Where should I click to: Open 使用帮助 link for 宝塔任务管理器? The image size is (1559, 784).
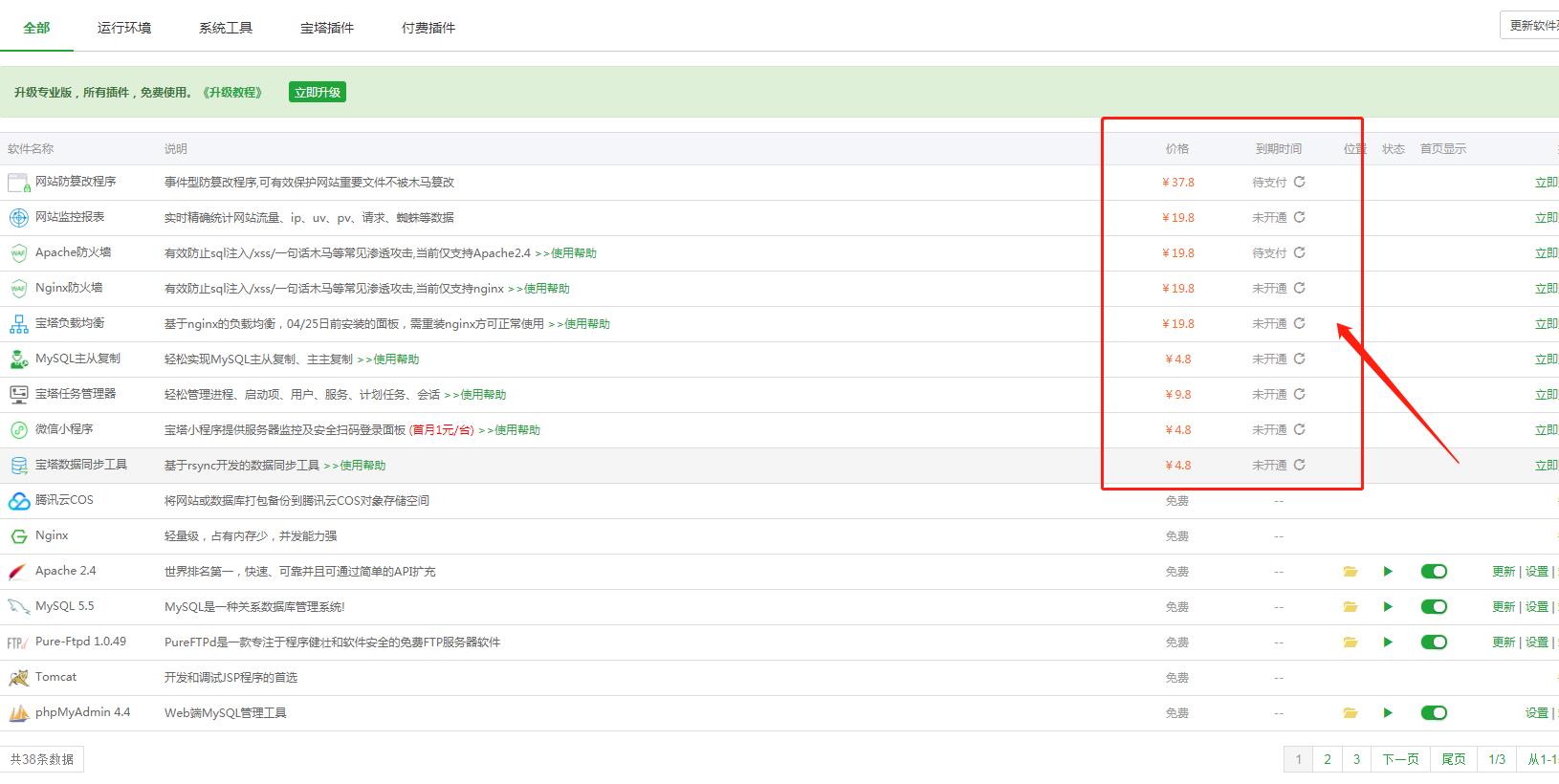pos(475,395)
